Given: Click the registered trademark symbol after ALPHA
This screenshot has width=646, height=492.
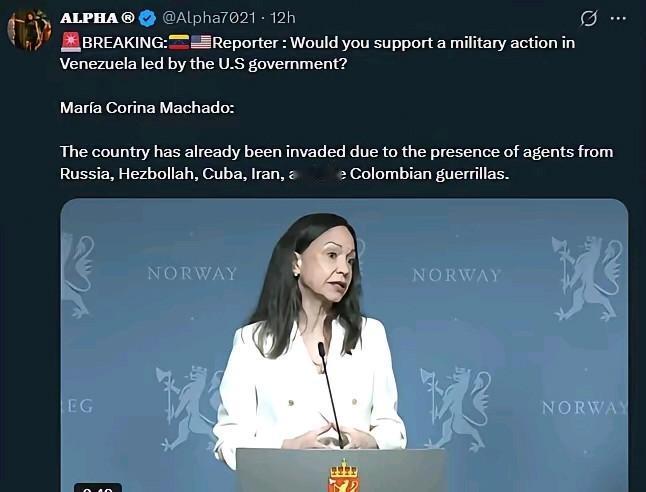Looking at the screenshot, I should tap(128, 18).
